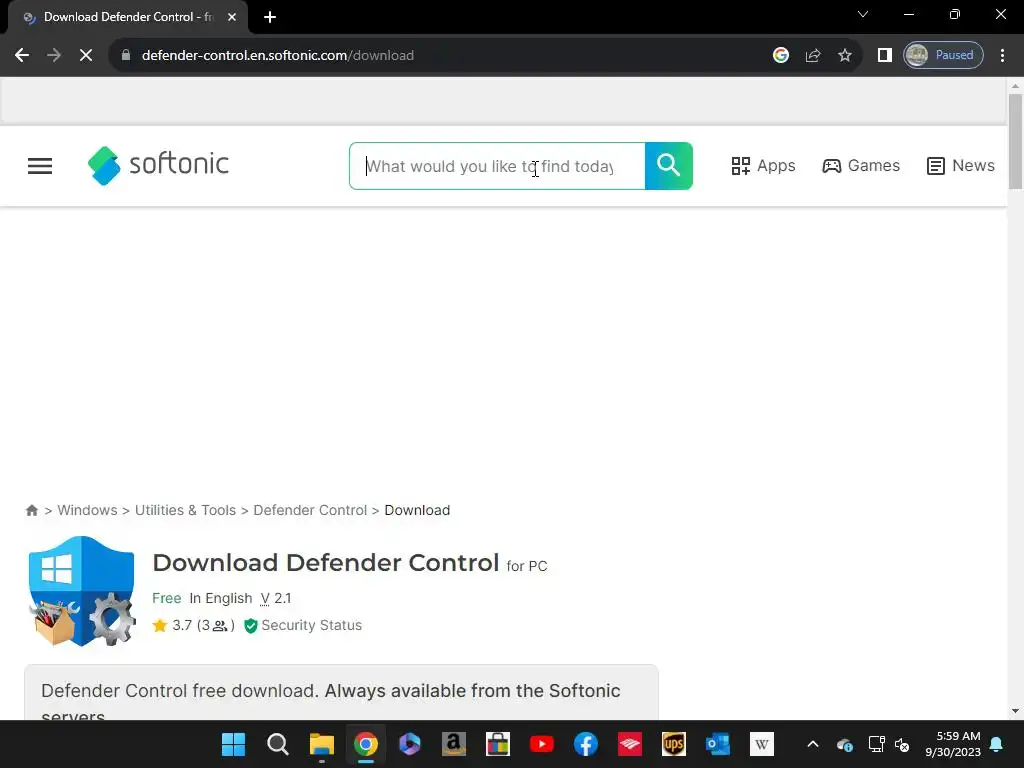Open the Paused profile button
The image size is (1024, 768).
click(943, 55)
